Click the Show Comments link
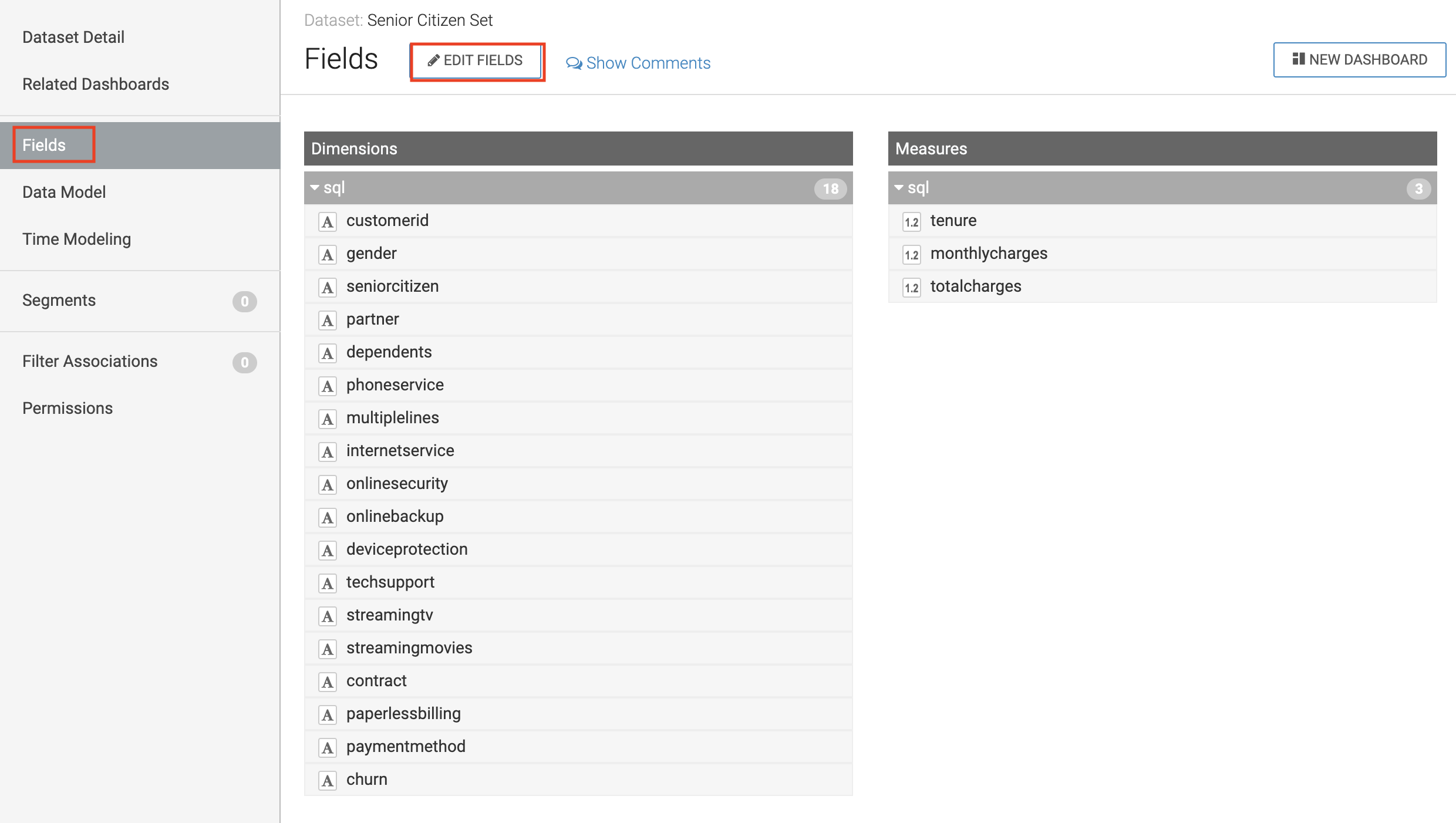 pyautogui.click(x=648, y=63)
